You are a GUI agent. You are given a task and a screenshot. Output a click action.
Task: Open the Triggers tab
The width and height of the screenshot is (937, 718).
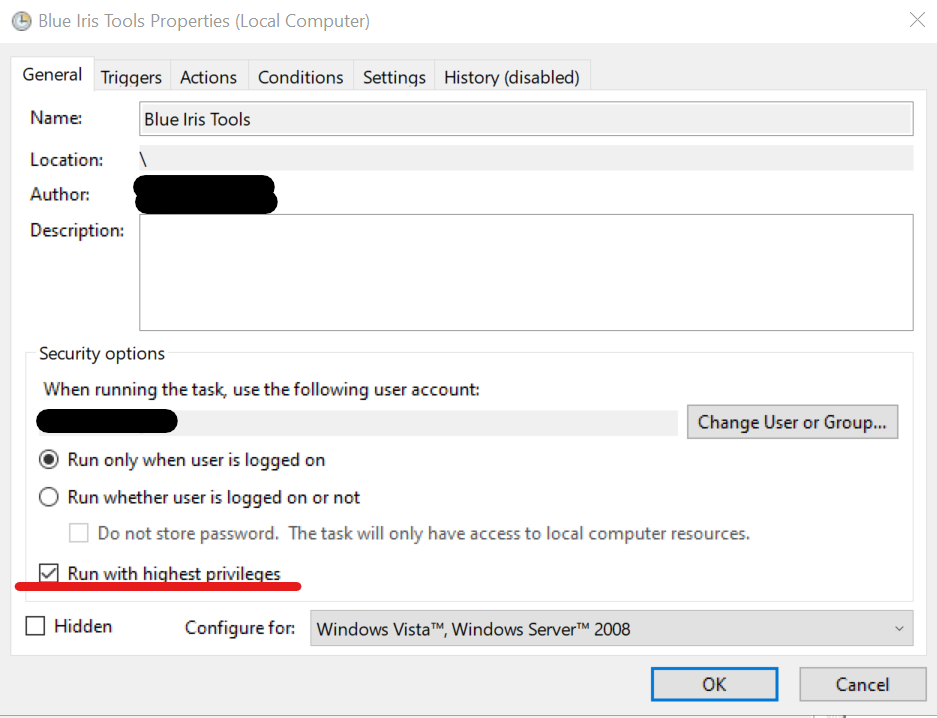point(131,77)
